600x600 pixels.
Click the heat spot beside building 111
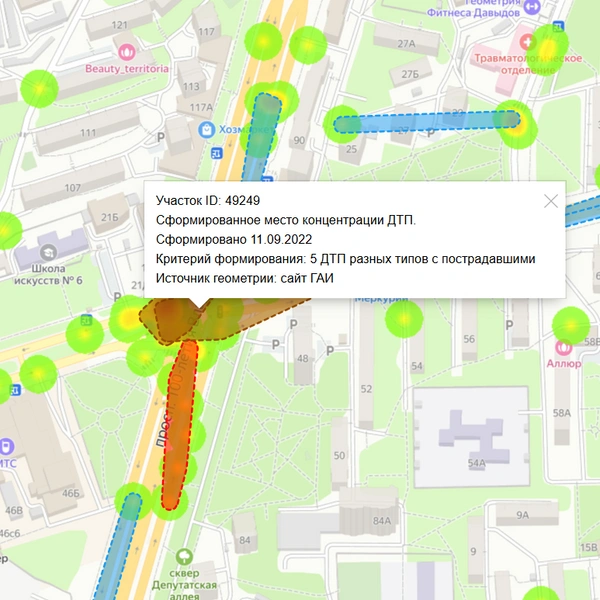[x=39, y=88]
